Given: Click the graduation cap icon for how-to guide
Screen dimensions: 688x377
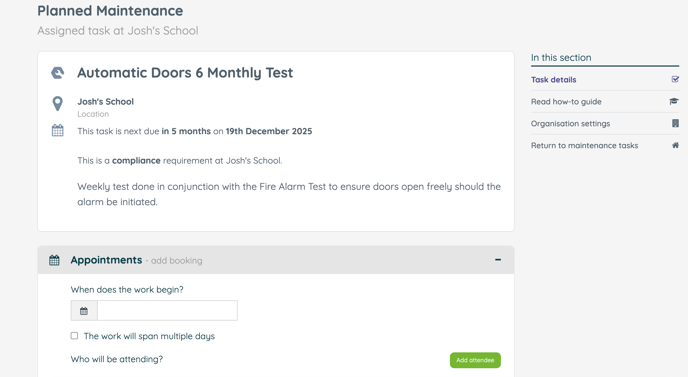Looking at the screenshot, I should (x=674, y=101).
